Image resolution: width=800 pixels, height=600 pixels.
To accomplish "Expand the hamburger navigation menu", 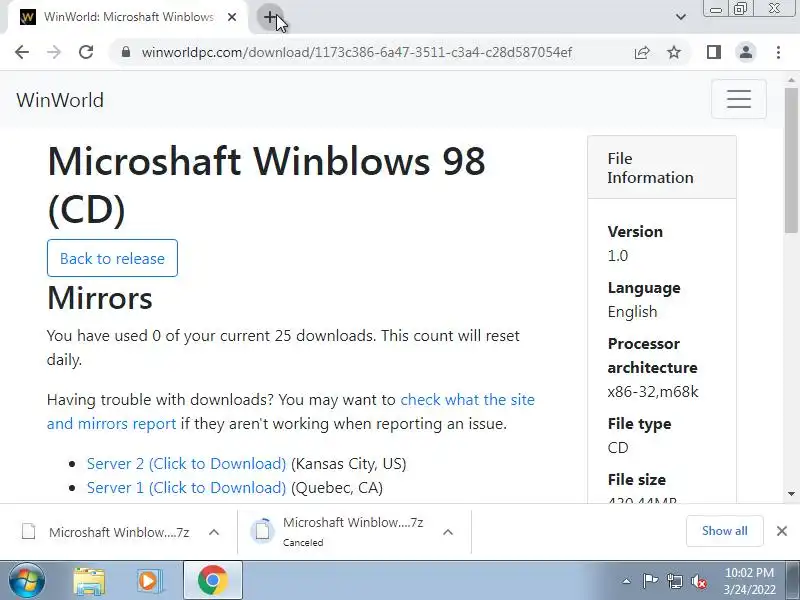I will 739,99.
